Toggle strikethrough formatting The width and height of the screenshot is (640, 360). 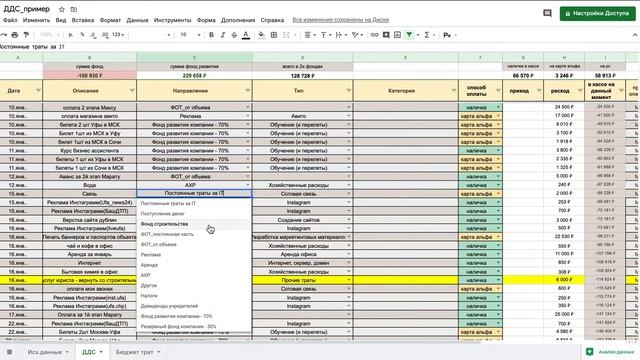[x=234, y=35]
